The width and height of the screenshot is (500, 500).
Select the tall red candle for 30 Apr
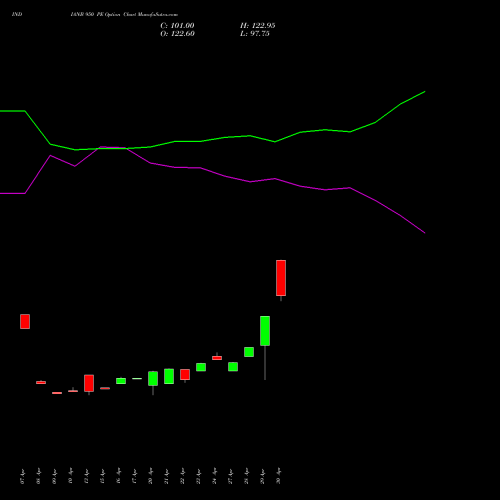tap(281, 278)
